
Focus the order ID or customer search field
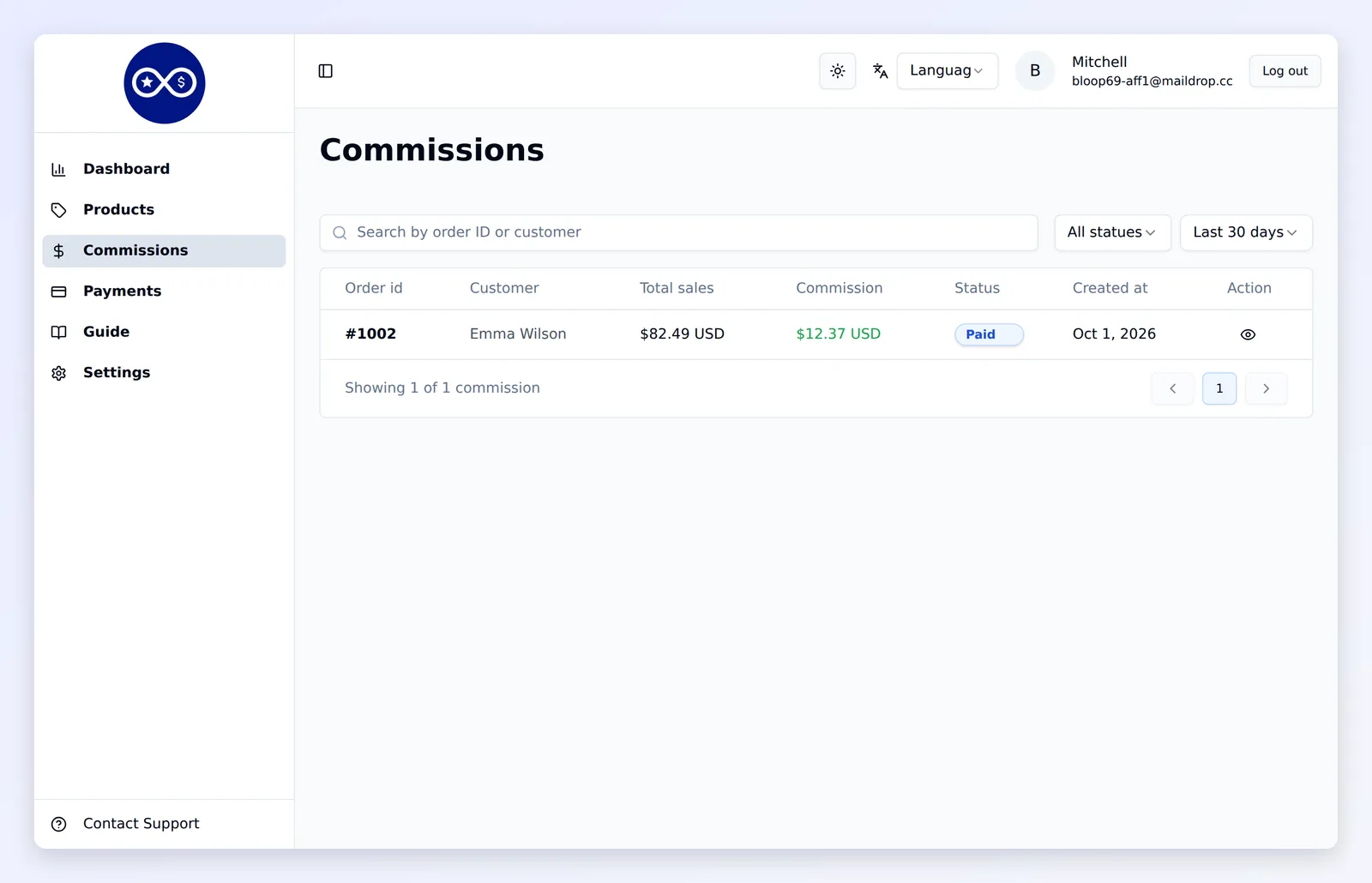click(x=679, y=232)
